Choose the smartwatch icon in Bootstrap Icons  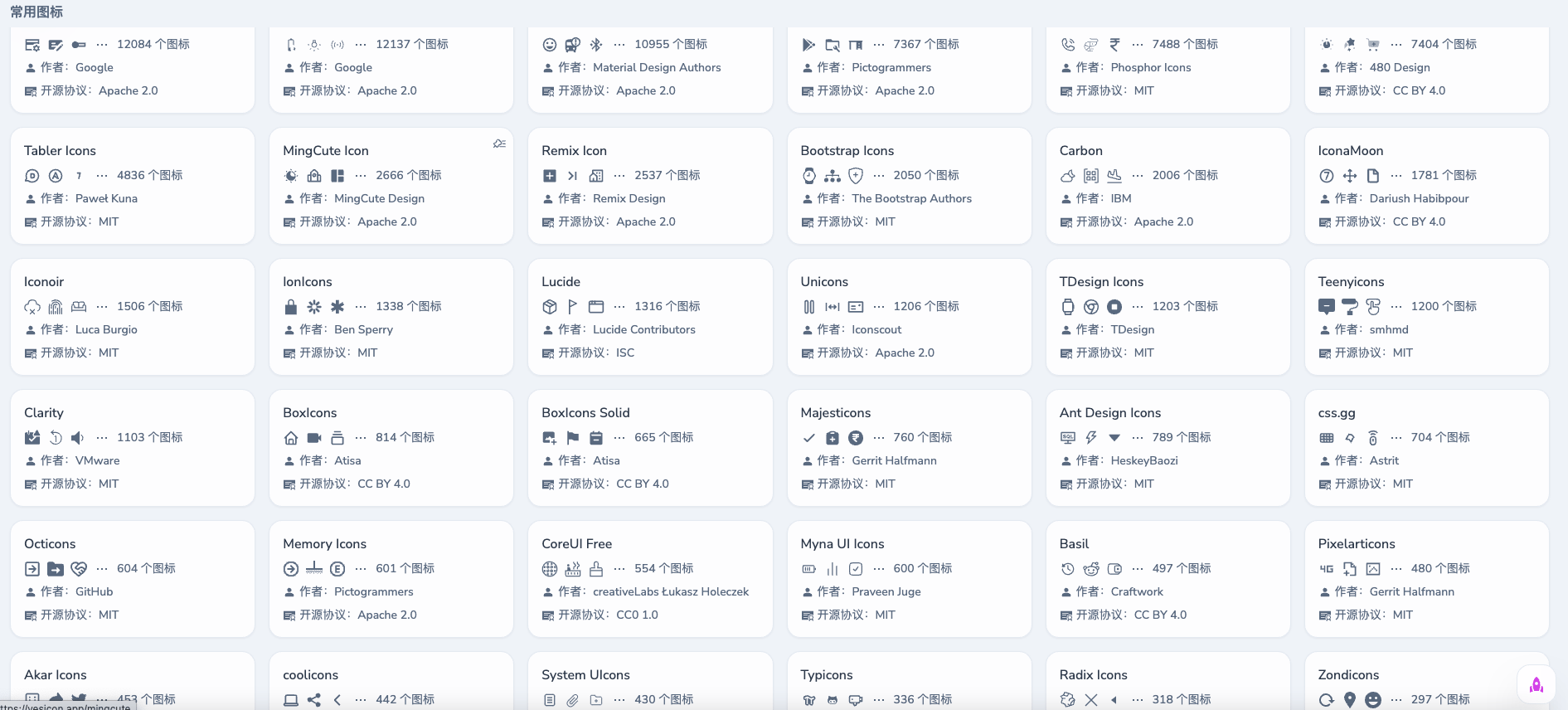[809, 176]
